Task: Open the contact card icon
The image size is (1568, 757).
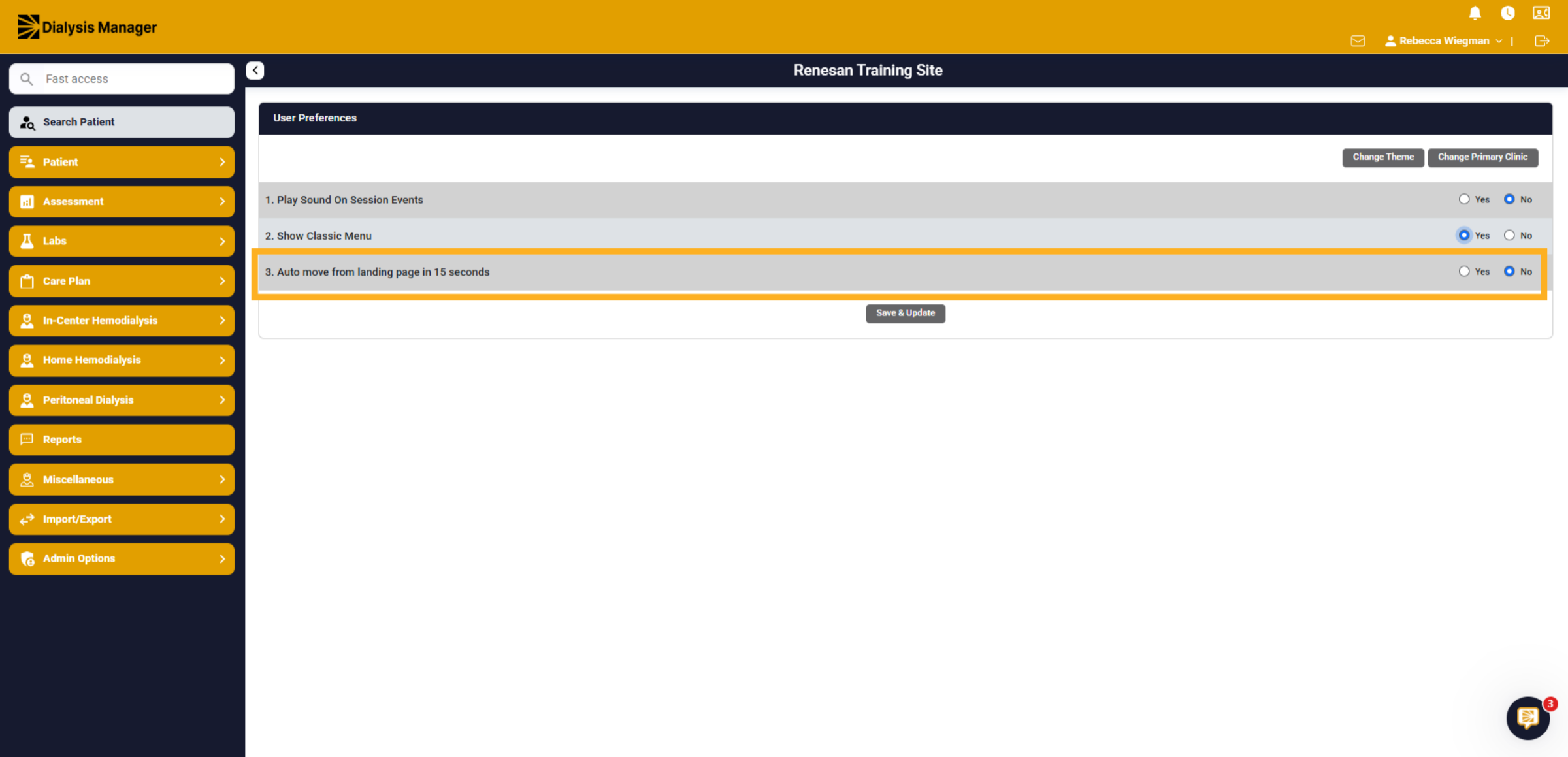Action: click(1541, 13)
